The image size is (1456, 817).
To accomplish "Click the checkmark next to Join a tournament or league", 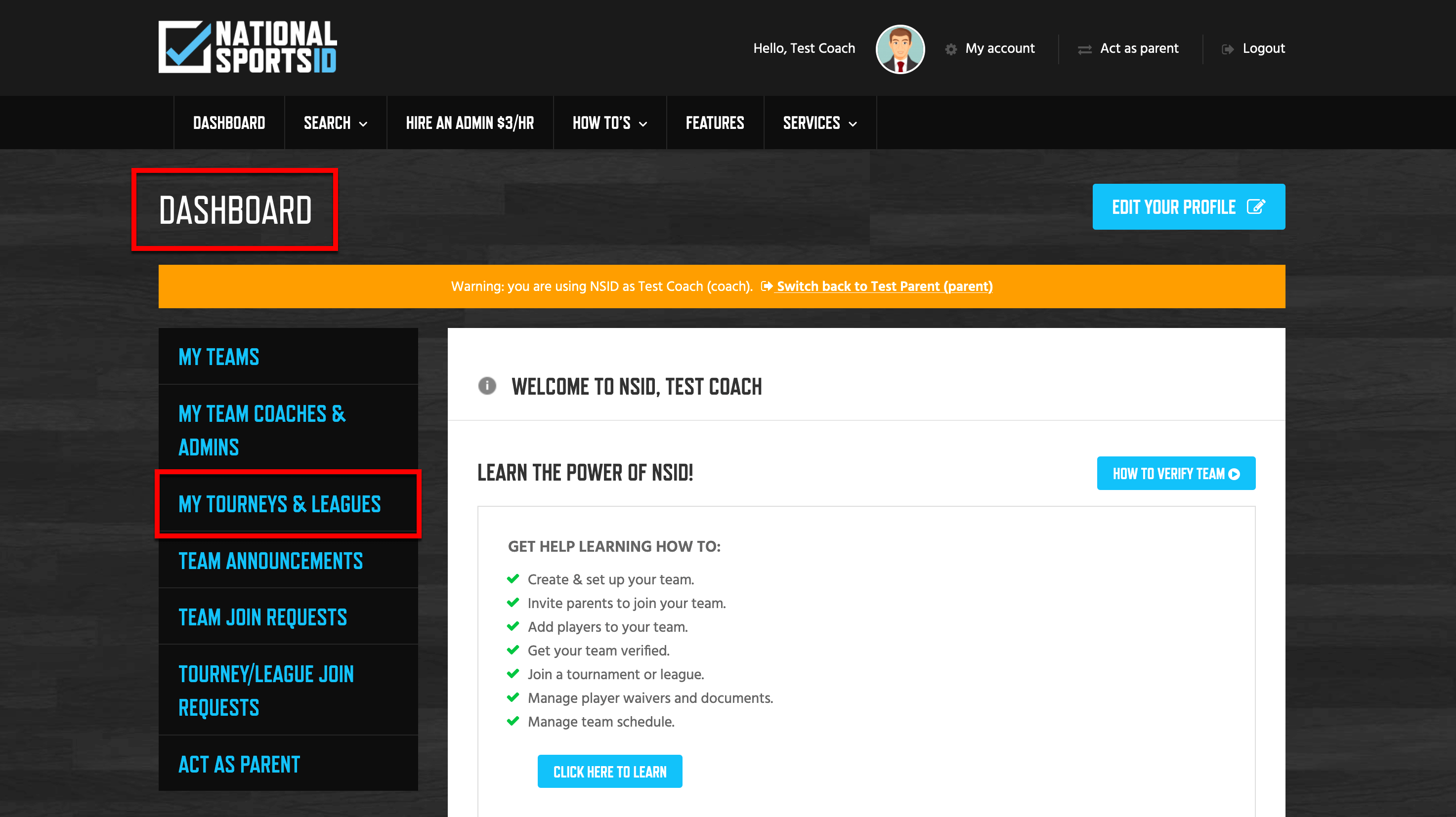I will click(513, 674).
